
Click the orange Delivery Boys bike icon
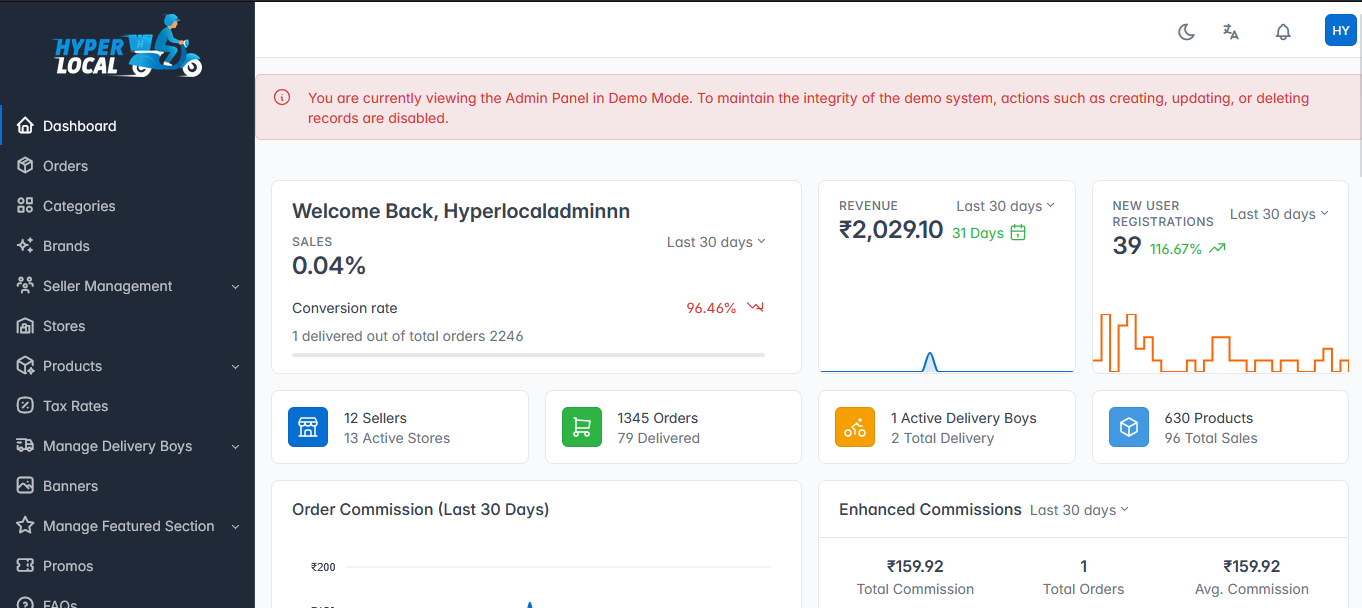click(x=855, y=427)
